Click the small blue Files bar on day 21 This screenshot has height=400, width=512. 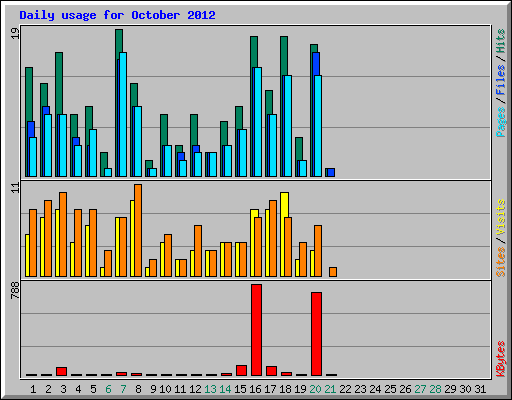point(331,172)
